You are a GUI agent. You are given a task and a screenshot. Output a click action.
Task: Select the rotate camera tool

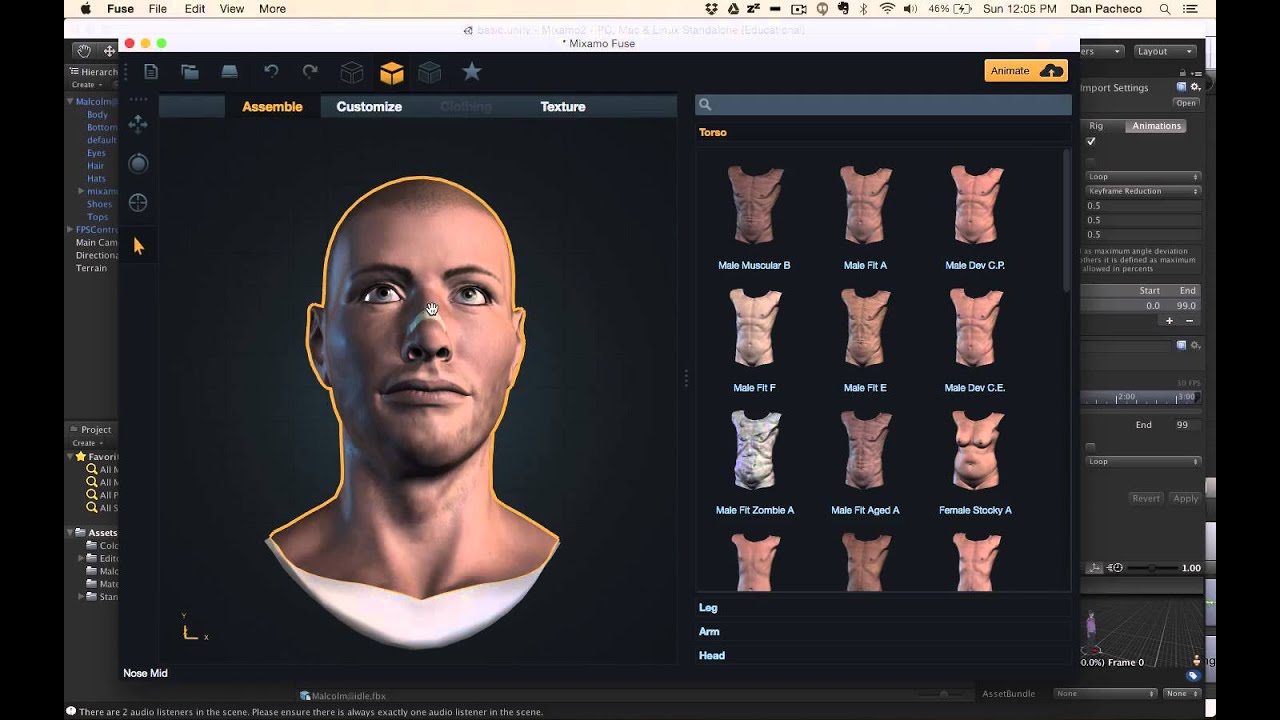(138, 163)
